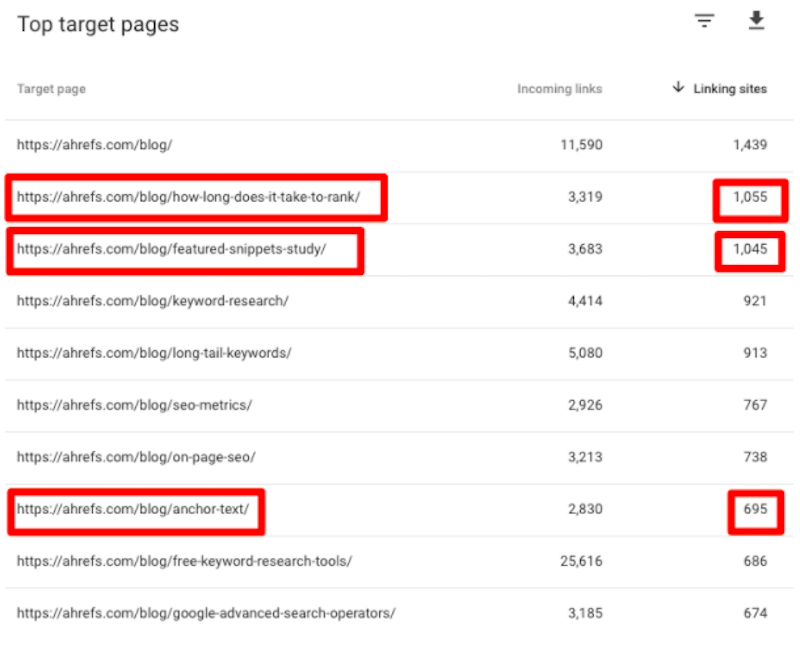Select incoming links value 3,319
800x671 pixels.
(585, 197)
